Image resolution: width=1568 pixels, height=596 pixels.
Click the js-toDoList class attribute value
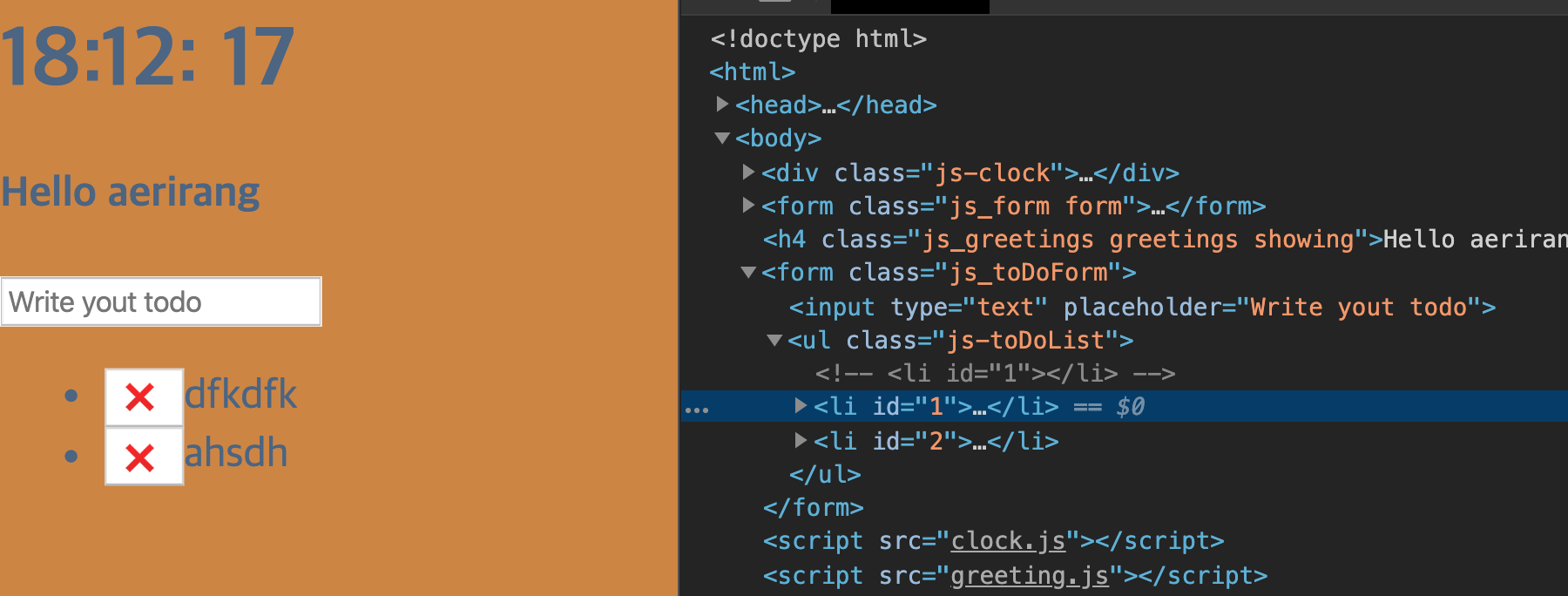1025,340
